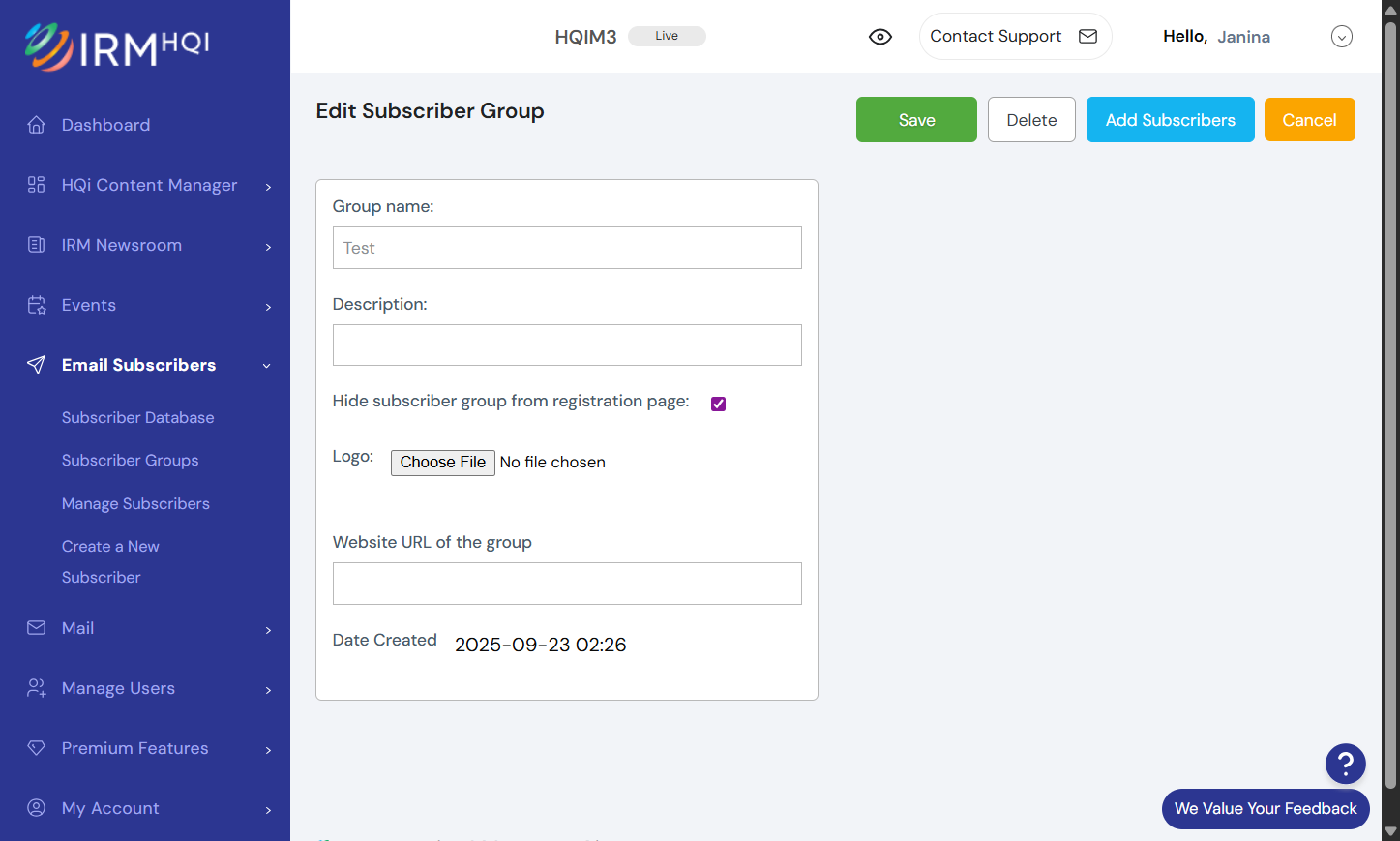
Task: Click the Live status badge
Action: click(x=667, y=36)
